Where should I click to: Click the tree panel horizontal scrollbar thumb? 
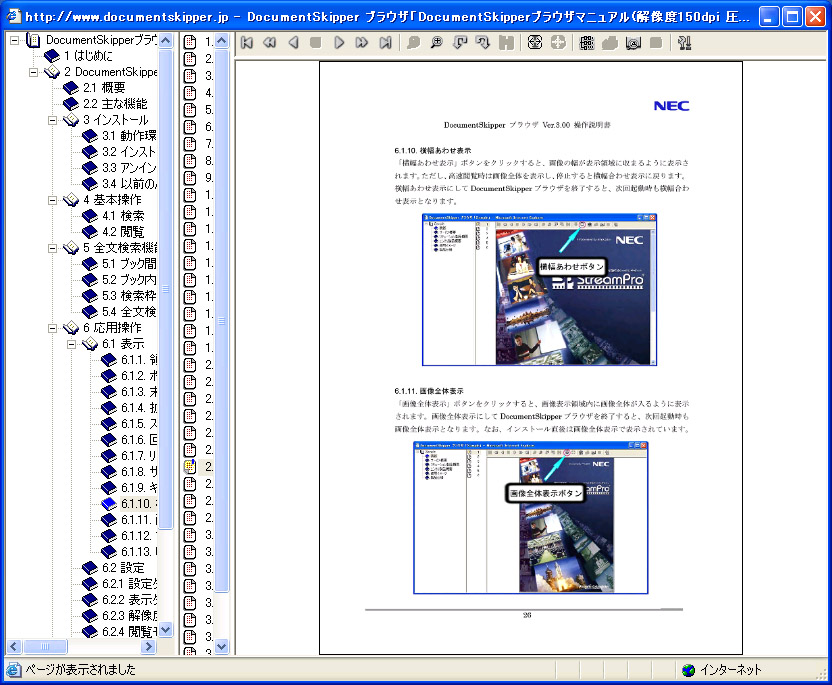point(45,646)
